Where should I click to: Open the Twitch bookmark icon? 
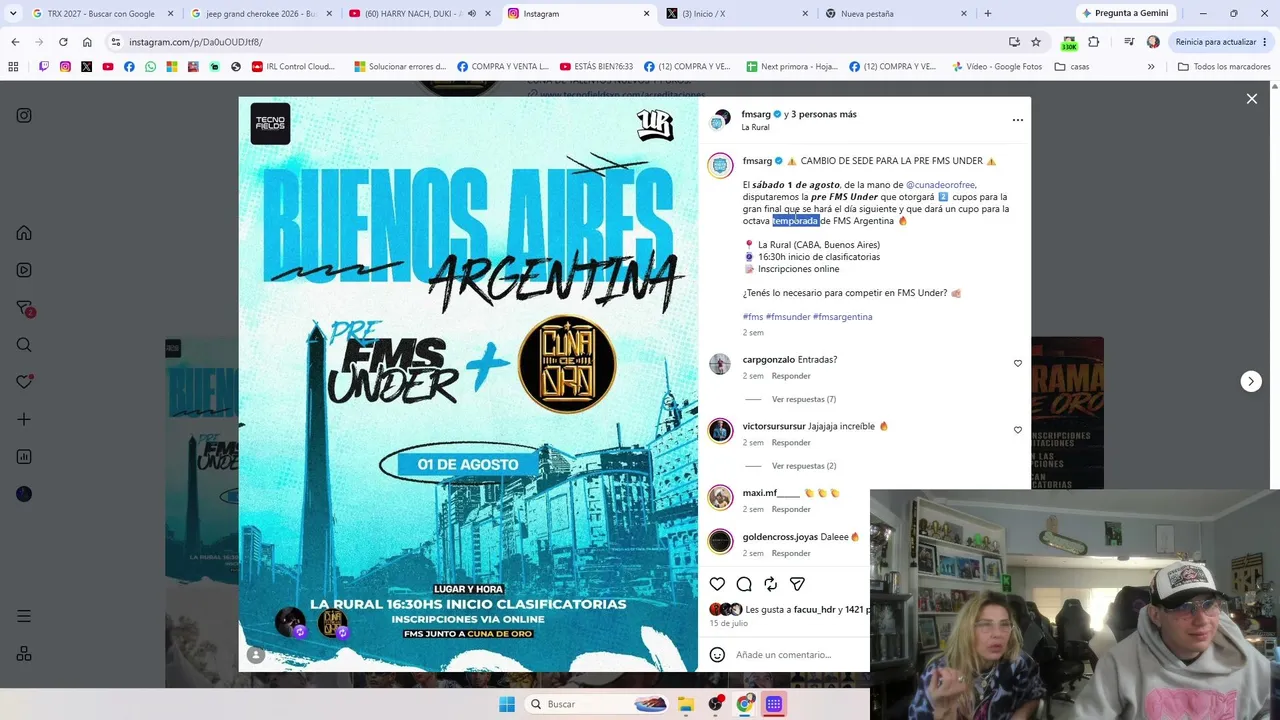[44, 67]
